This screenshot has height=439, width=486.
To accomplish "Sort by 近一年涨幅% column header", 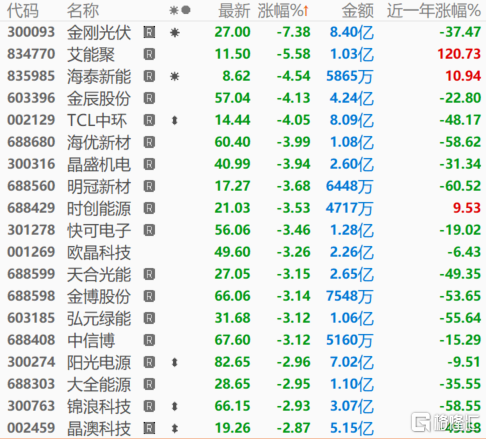I will point(434,11).
